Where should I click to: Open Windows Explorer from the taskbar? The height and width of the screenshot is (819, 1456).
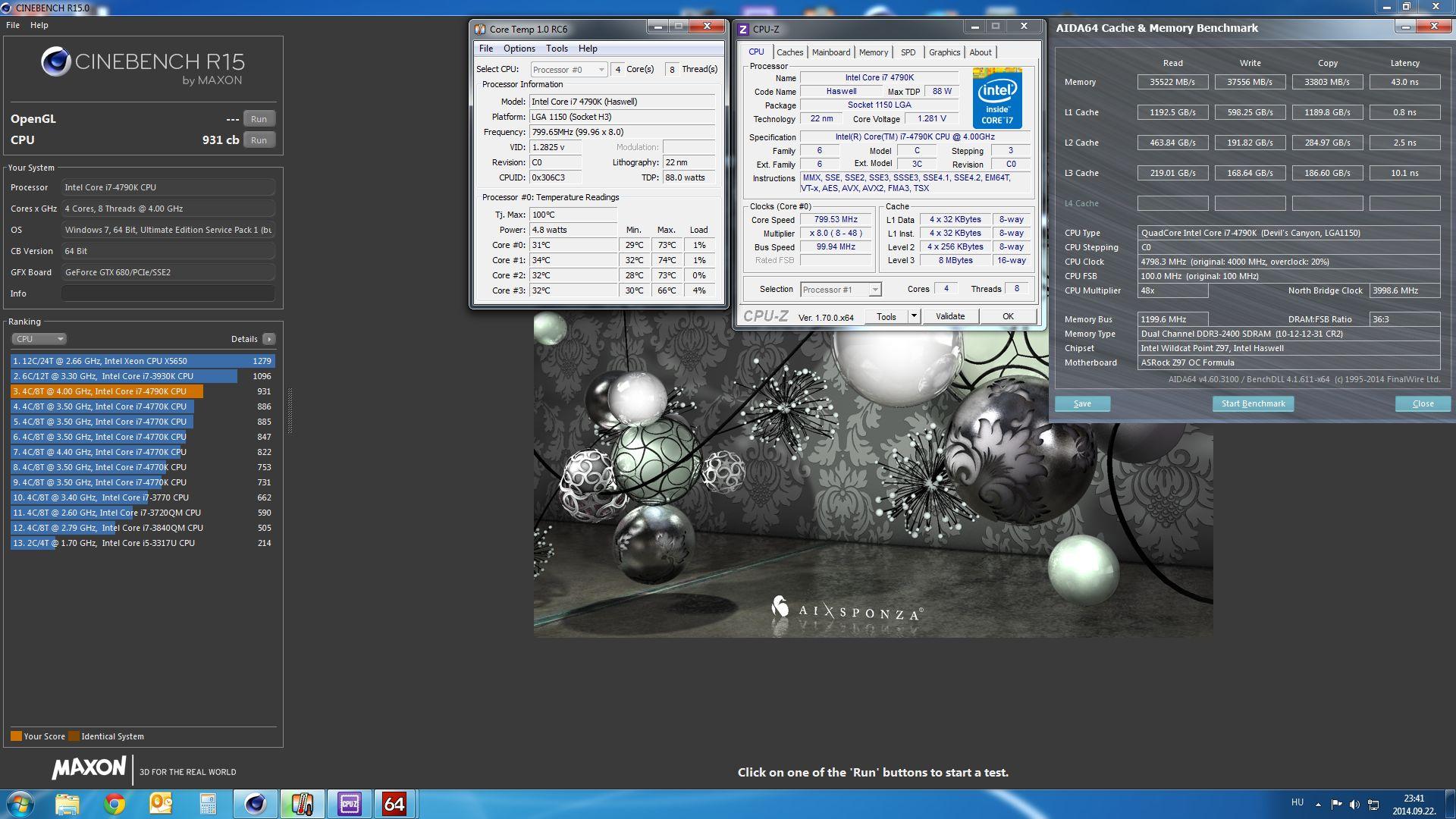pos(67,804)
